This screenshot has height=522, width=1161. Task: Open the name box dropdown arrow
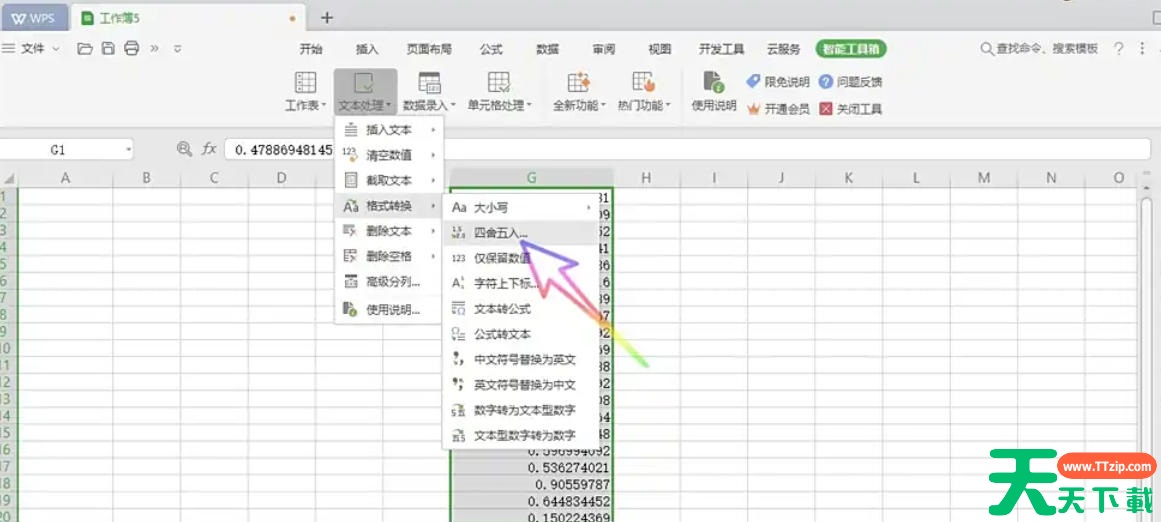coord(128,150)
